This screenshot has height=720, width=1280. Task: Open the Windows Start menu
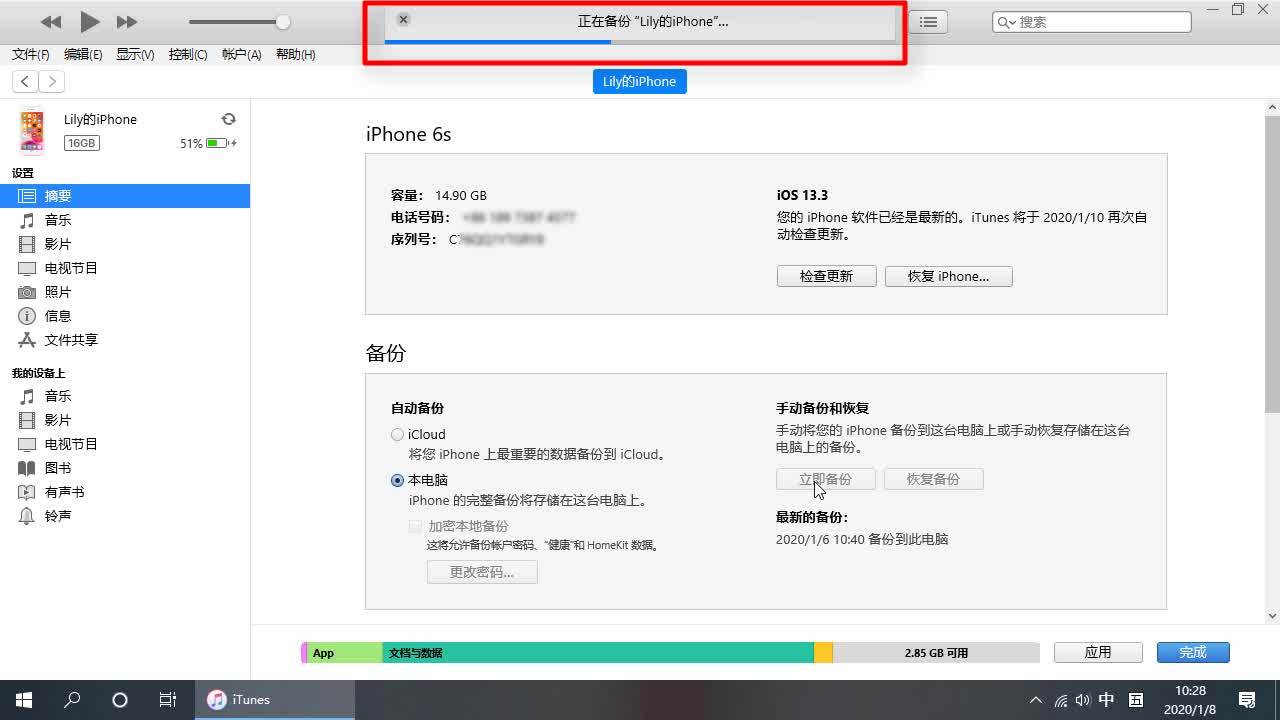[24, 700]
